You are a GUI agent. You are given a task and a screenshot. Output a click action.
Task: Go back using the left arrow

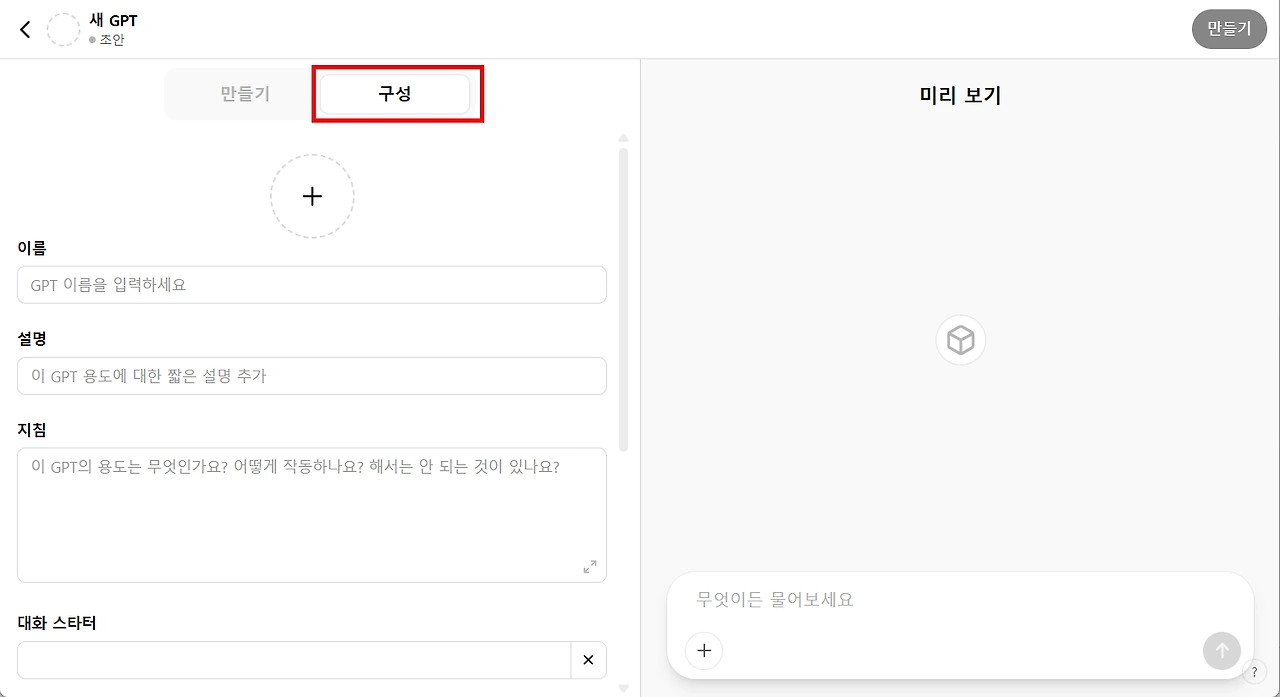tap(25, 30)
